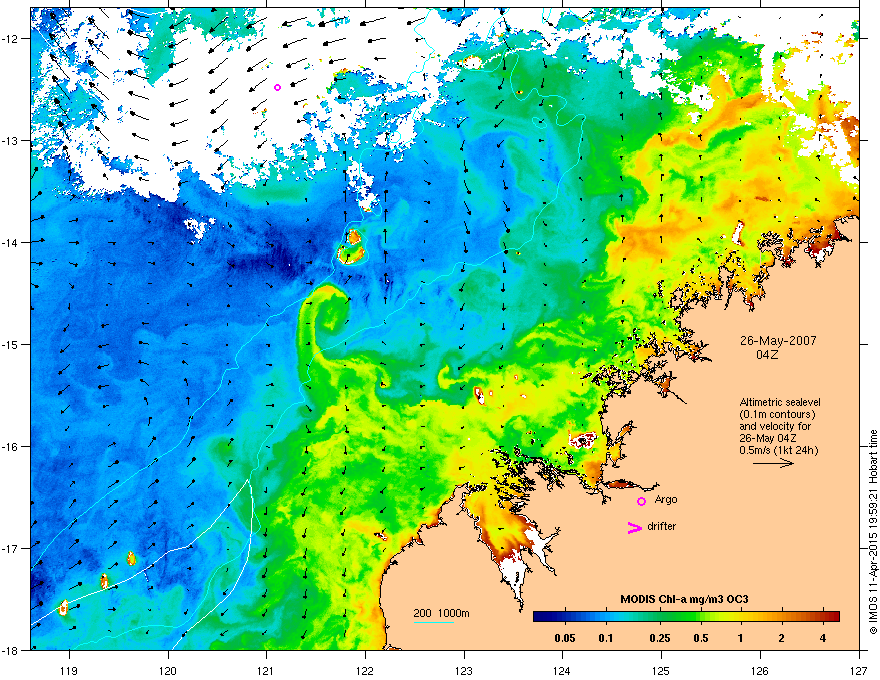Click the velocity scale arrow in legend
Screen dimensions: 880x680
[x=773, y=463]
